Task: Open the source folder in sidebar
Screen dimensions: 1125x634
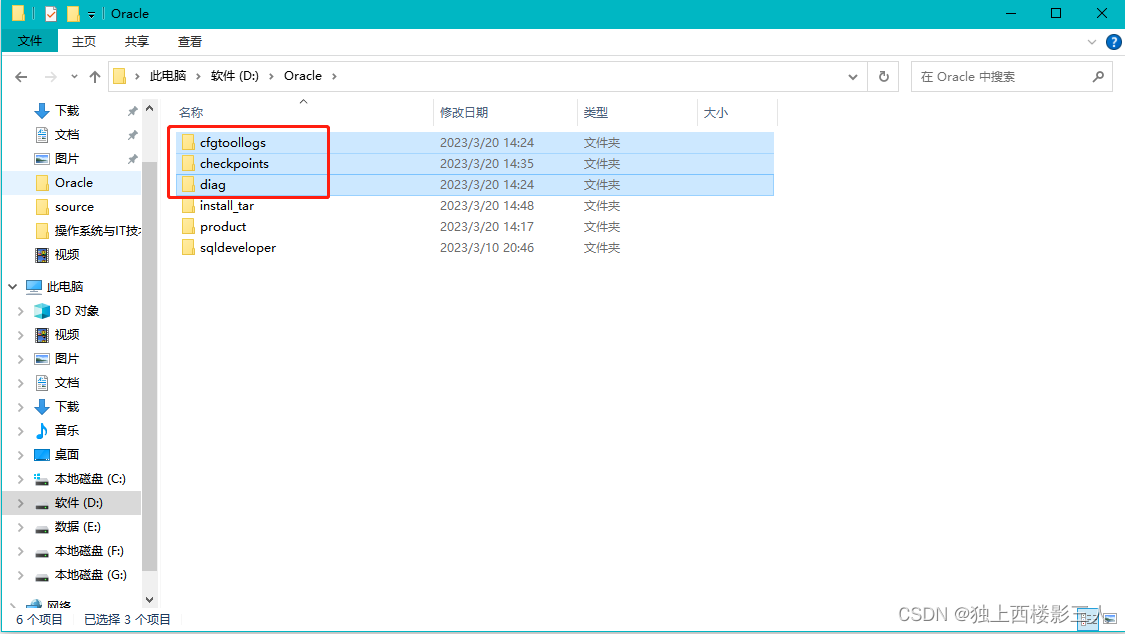Action: [75, 207]
